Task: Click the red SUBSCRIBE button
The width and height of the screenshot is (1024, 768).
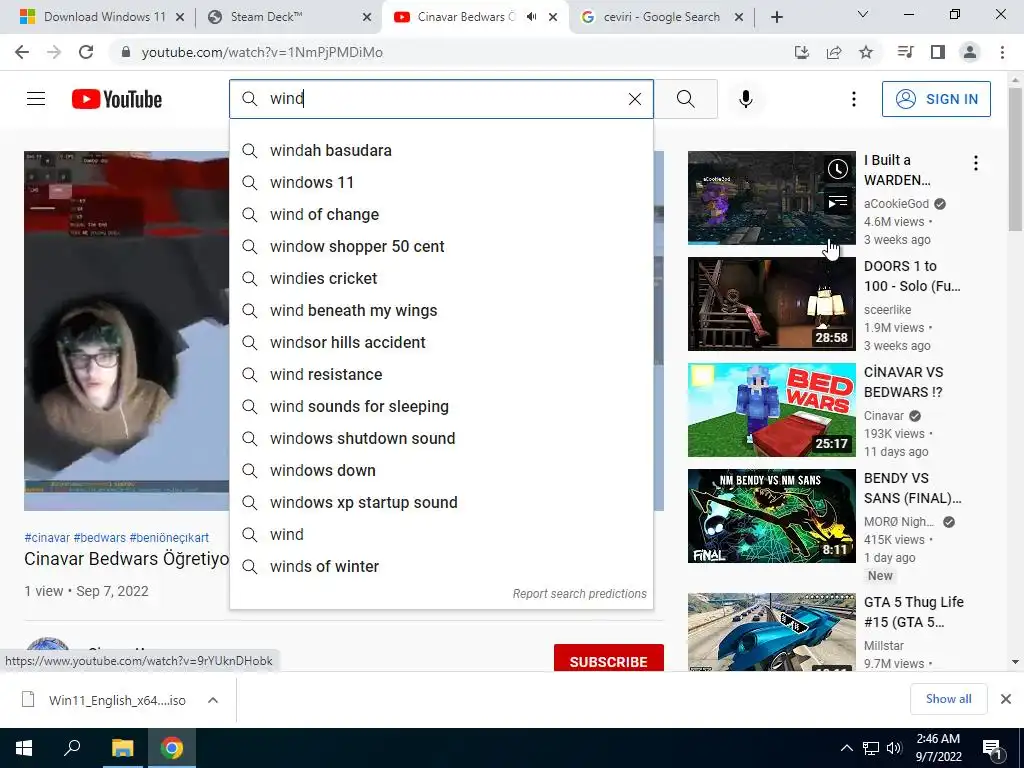Action: pos(609,658)
